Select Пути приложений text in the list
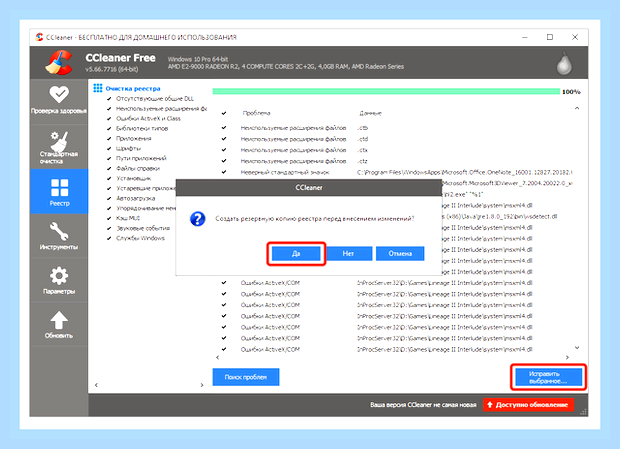The image size is (620, 449). tap(141, 158)
